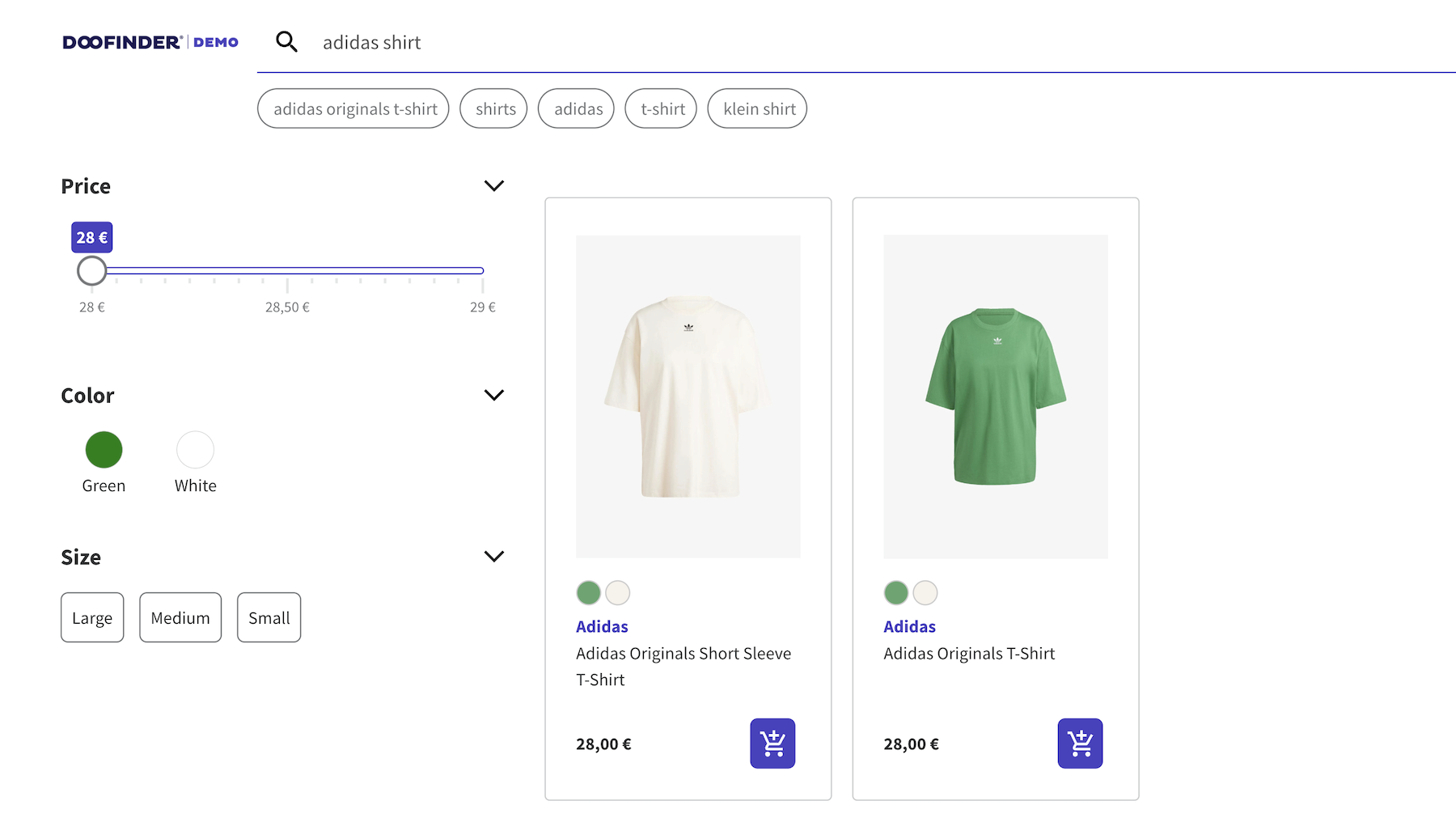Click the 'Size' filter heading
1456x822 pixels.
click(81, 557)
